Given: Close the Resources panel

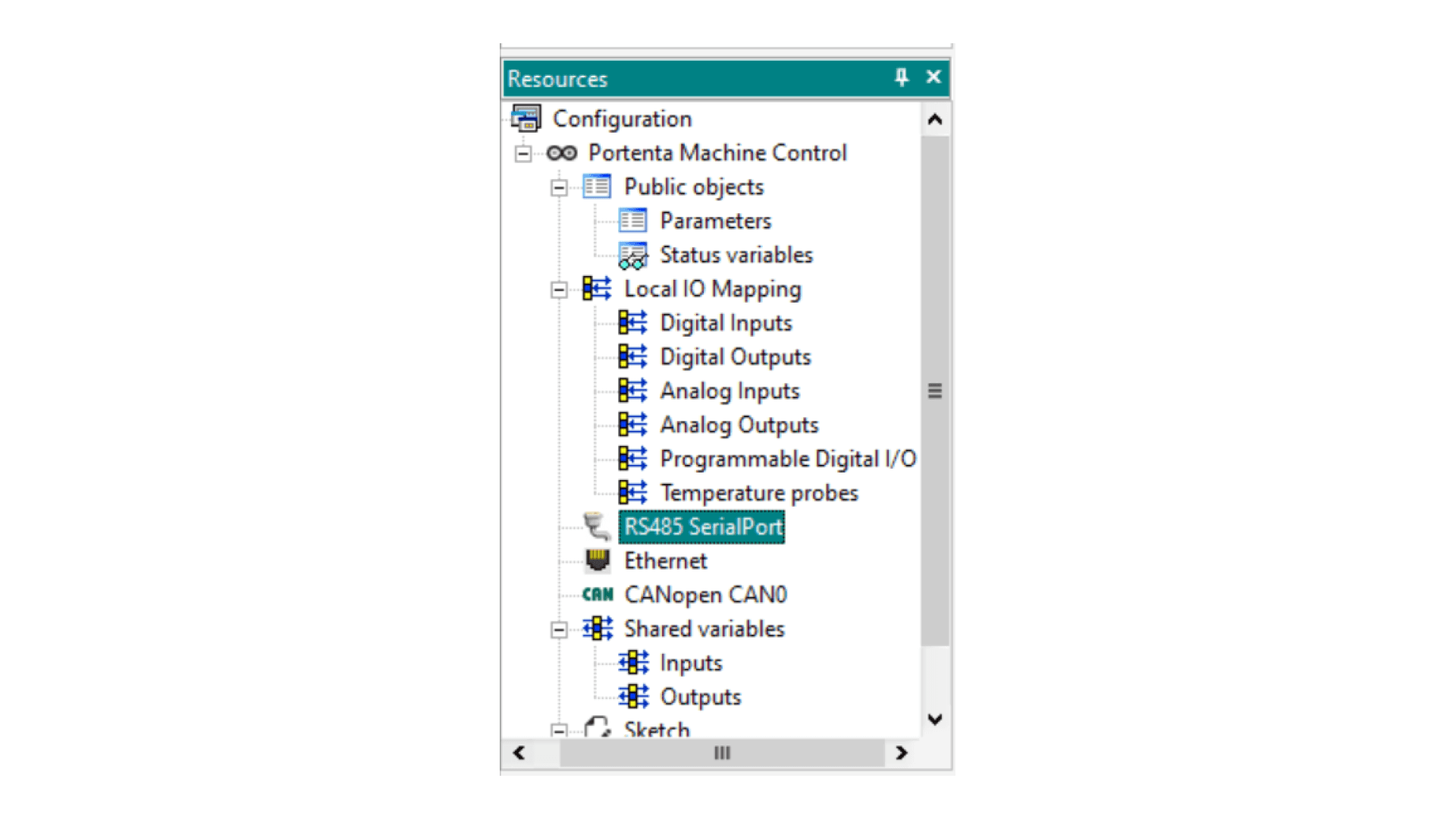Looking at the screenshot, I should tap(934, 77).
